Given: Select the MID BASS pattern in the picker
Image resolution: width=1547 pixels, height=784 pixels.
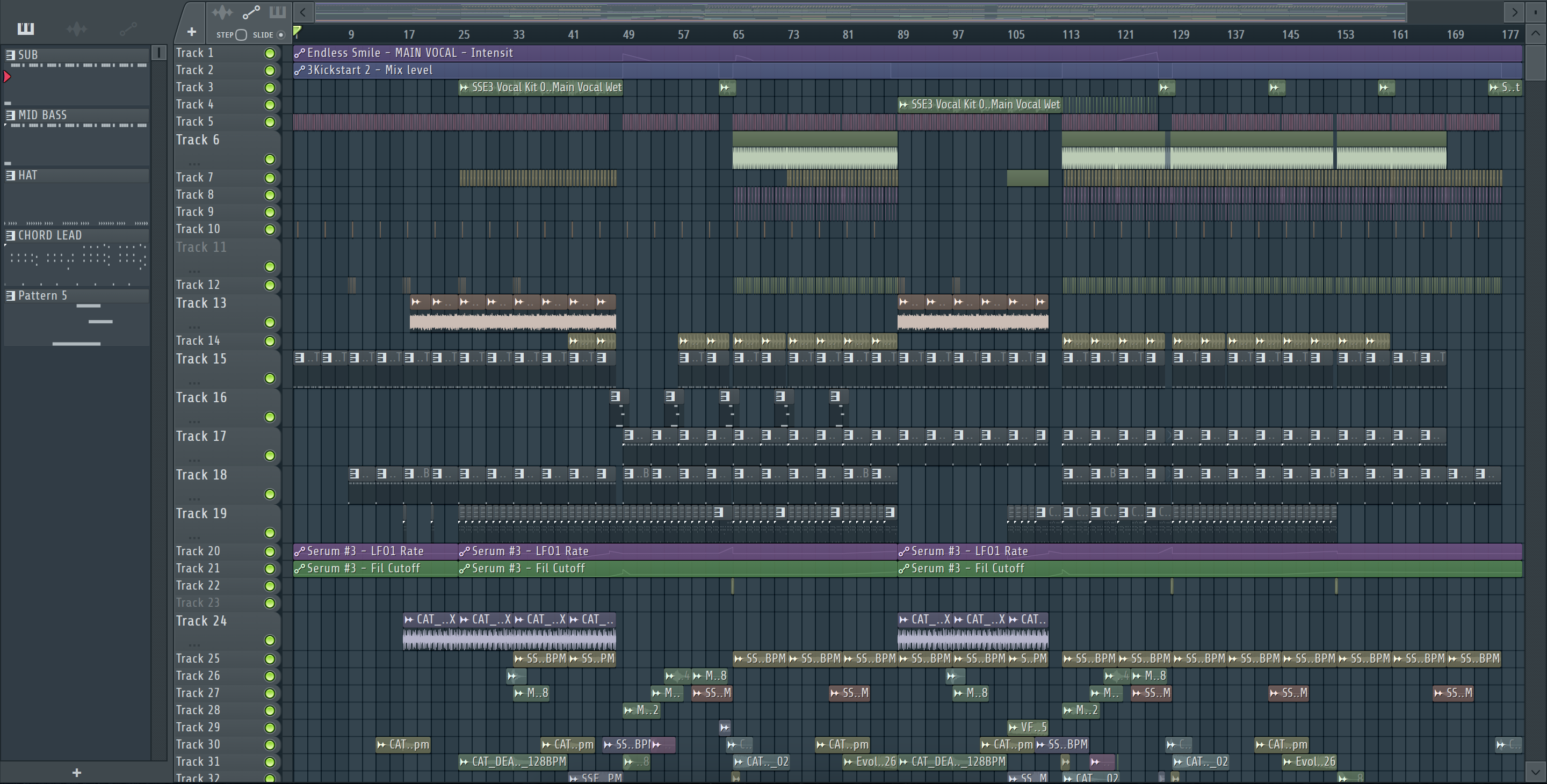Looking at the screenshot, I should coord(77,137).
